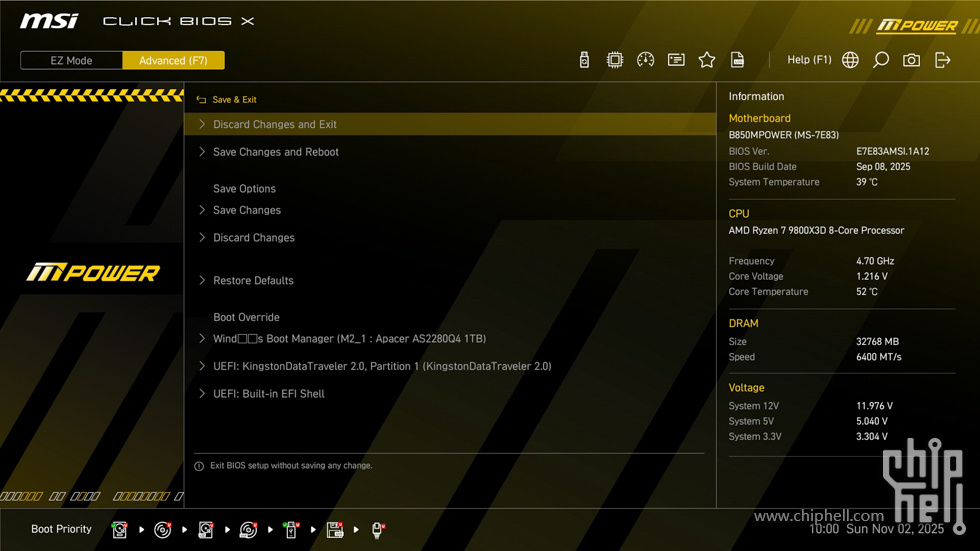The width and height of the screenshot is (980, 551).
Task: Click the back arrow beside Save & Exit
Action: [x=201, y=99]
